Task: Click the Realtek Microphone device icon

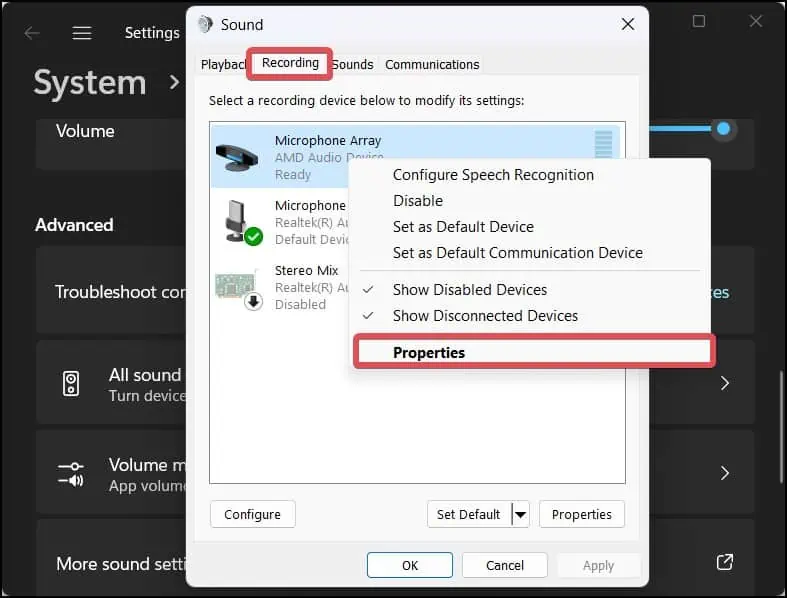Action: [238, 222]
